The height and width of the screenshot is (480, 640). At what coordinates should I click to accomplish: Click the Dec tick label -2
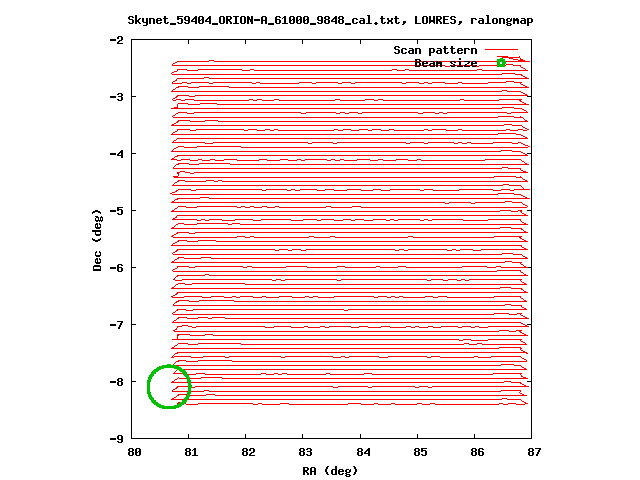tap(116, 40)
